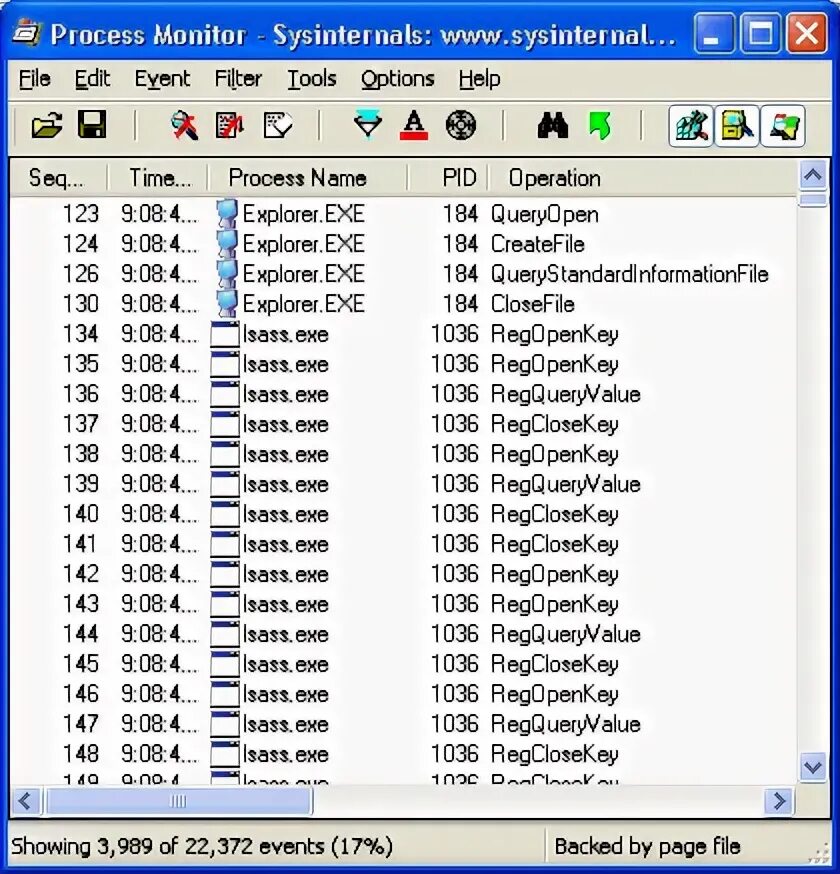Open the File menu
This screenshot has width=840, height=874.
pos(35,79)
